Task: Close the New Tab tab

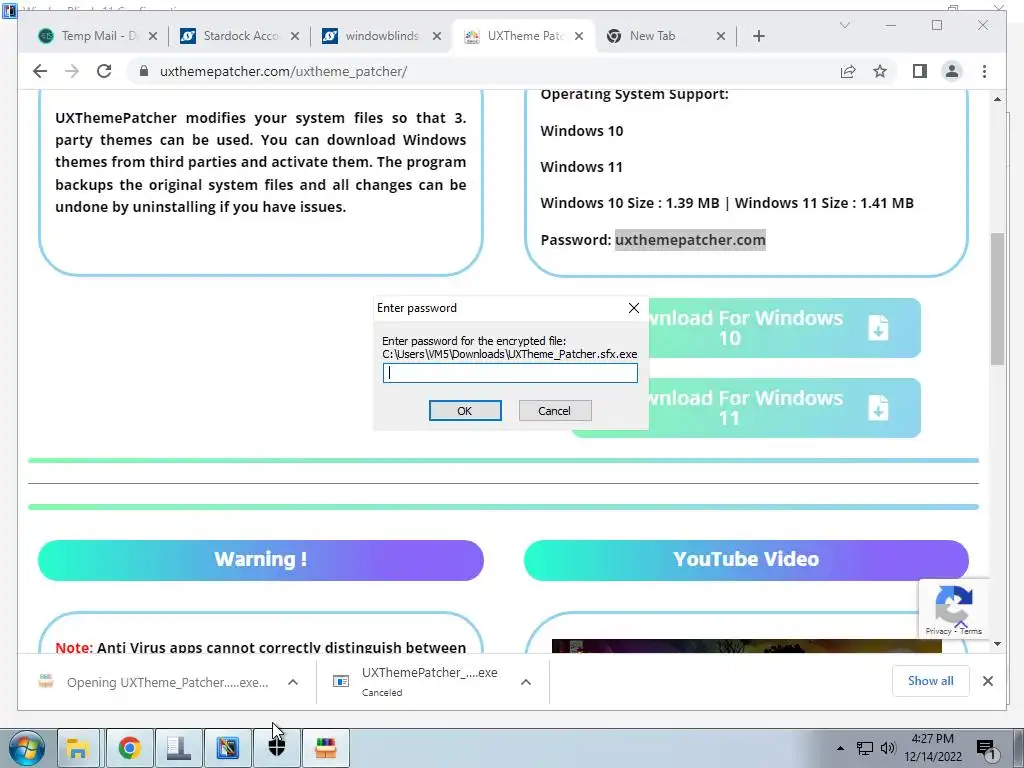Action: pyautogui.click(x=721, y=37)
